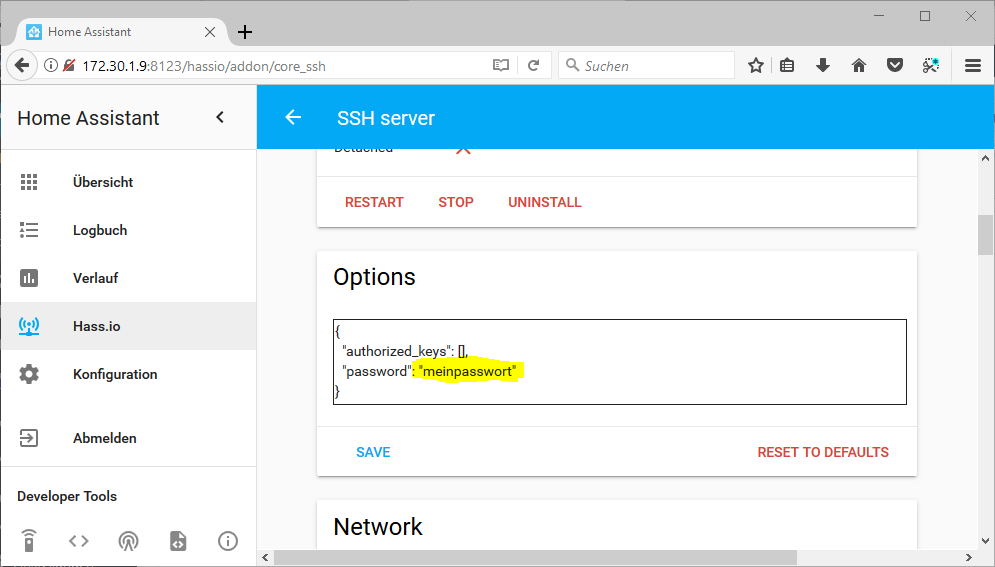995x567 pixels.
Task: Show site information icon in address bar
Action: click(51, 65)
